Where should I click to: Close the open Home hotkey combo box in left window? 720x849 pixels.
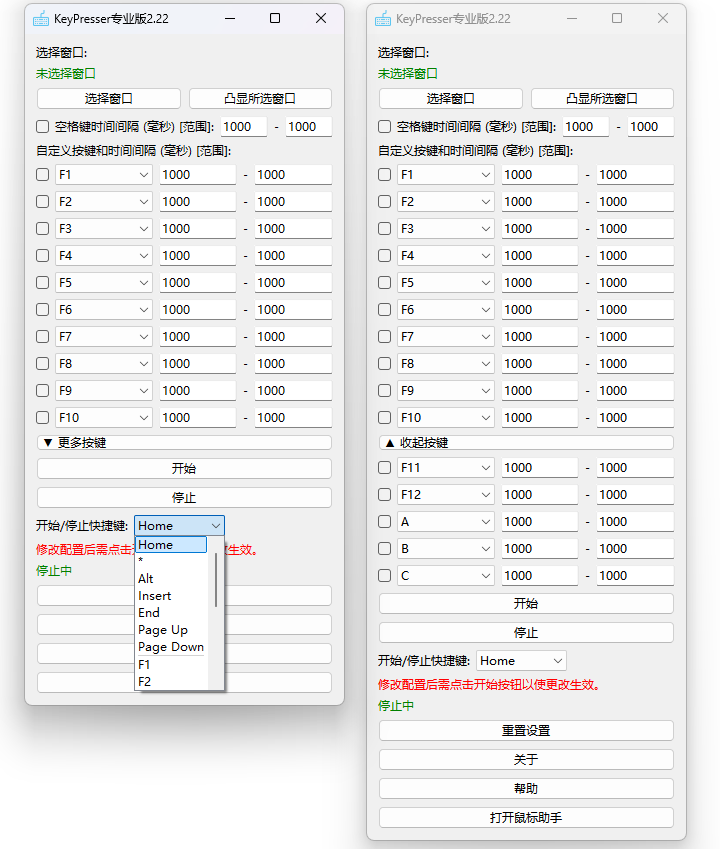(179, 526)
